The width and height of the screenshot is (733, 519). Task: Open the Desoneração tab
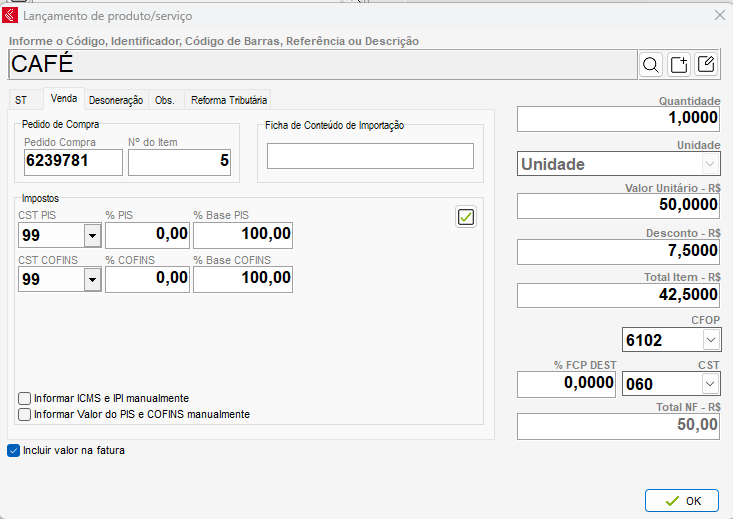(x=115, y=100)
